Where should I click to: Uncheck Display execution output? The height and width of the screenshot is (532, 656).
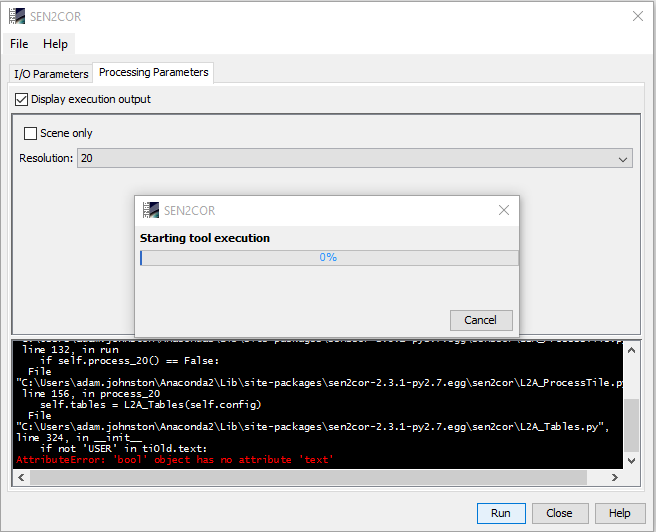(x=21, y=100)
